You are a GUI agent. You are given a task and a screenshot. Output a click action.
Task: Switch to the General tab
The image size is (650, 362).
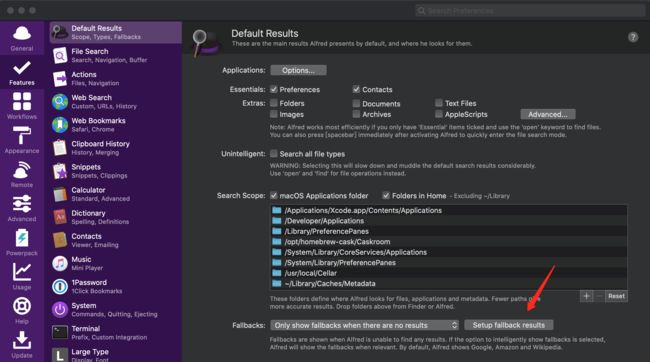click(22, 38)
